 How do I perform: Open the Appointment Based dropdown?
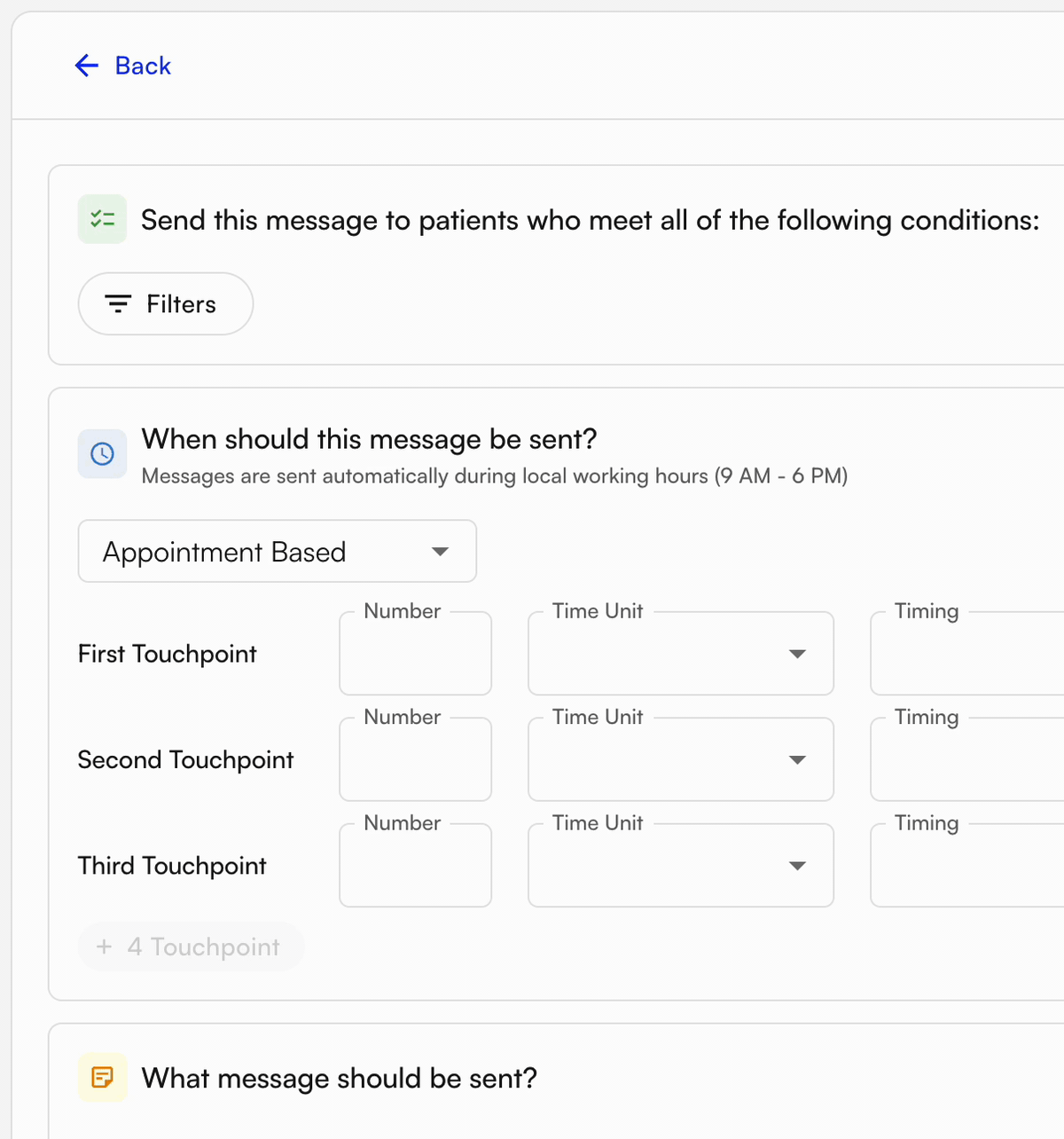(x=277, y=551)
